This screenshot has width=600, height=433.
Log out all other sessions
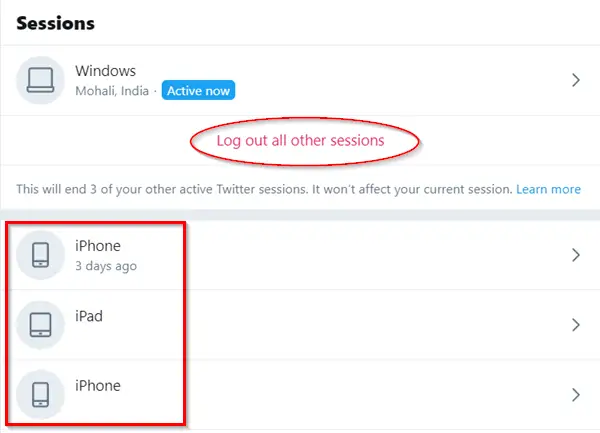301,141
